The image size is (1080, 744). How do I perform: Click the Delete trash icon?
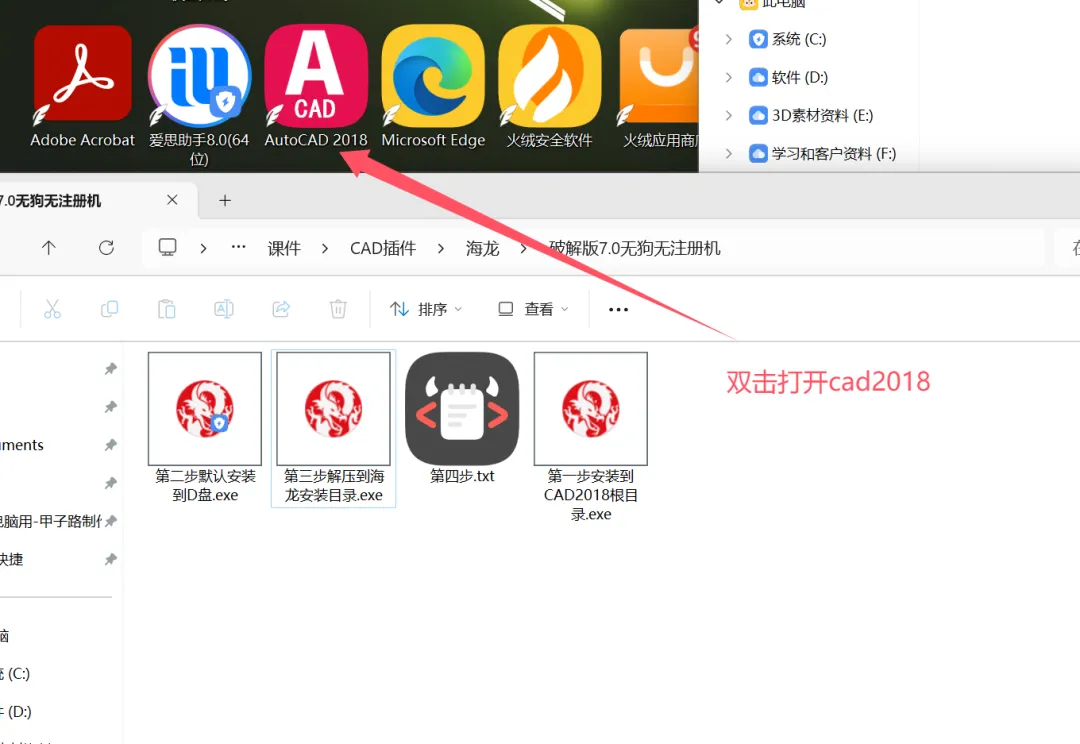338,309
